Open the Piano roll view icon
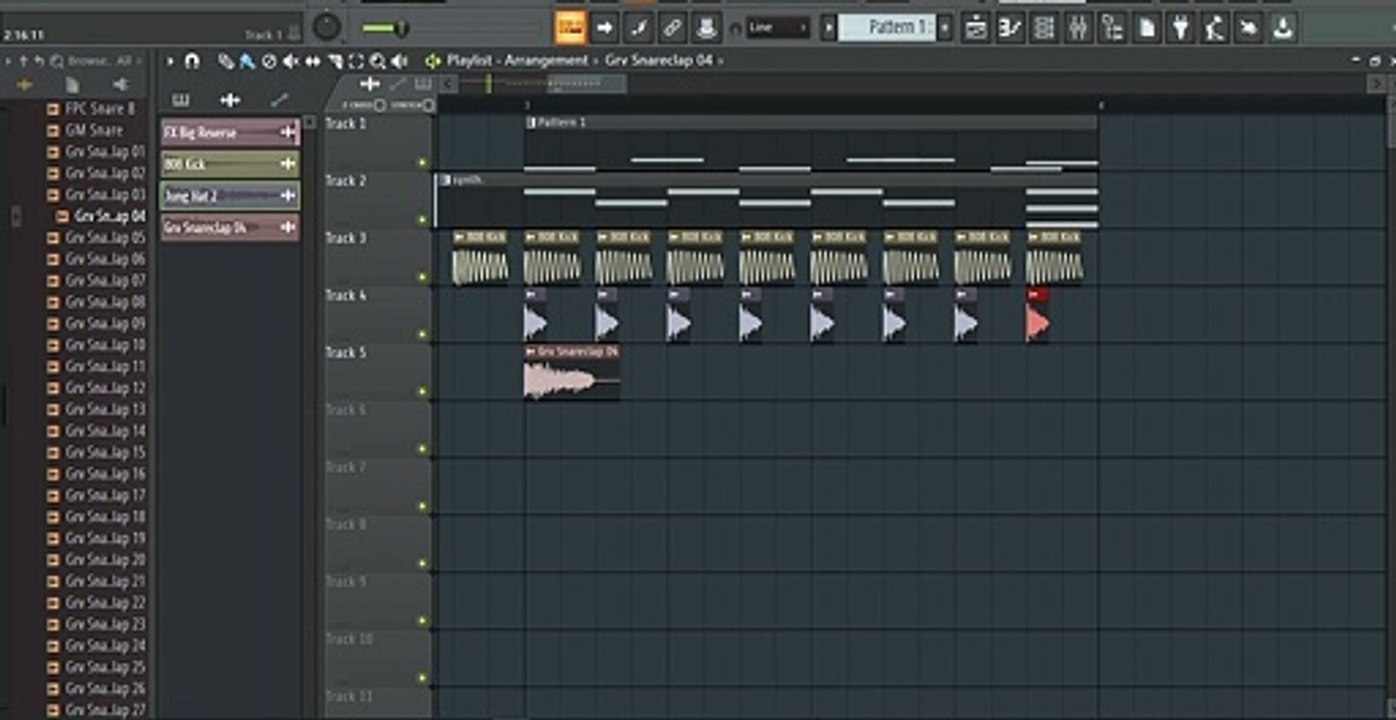Screen dimensions: 1396x720 [1010, 28]
